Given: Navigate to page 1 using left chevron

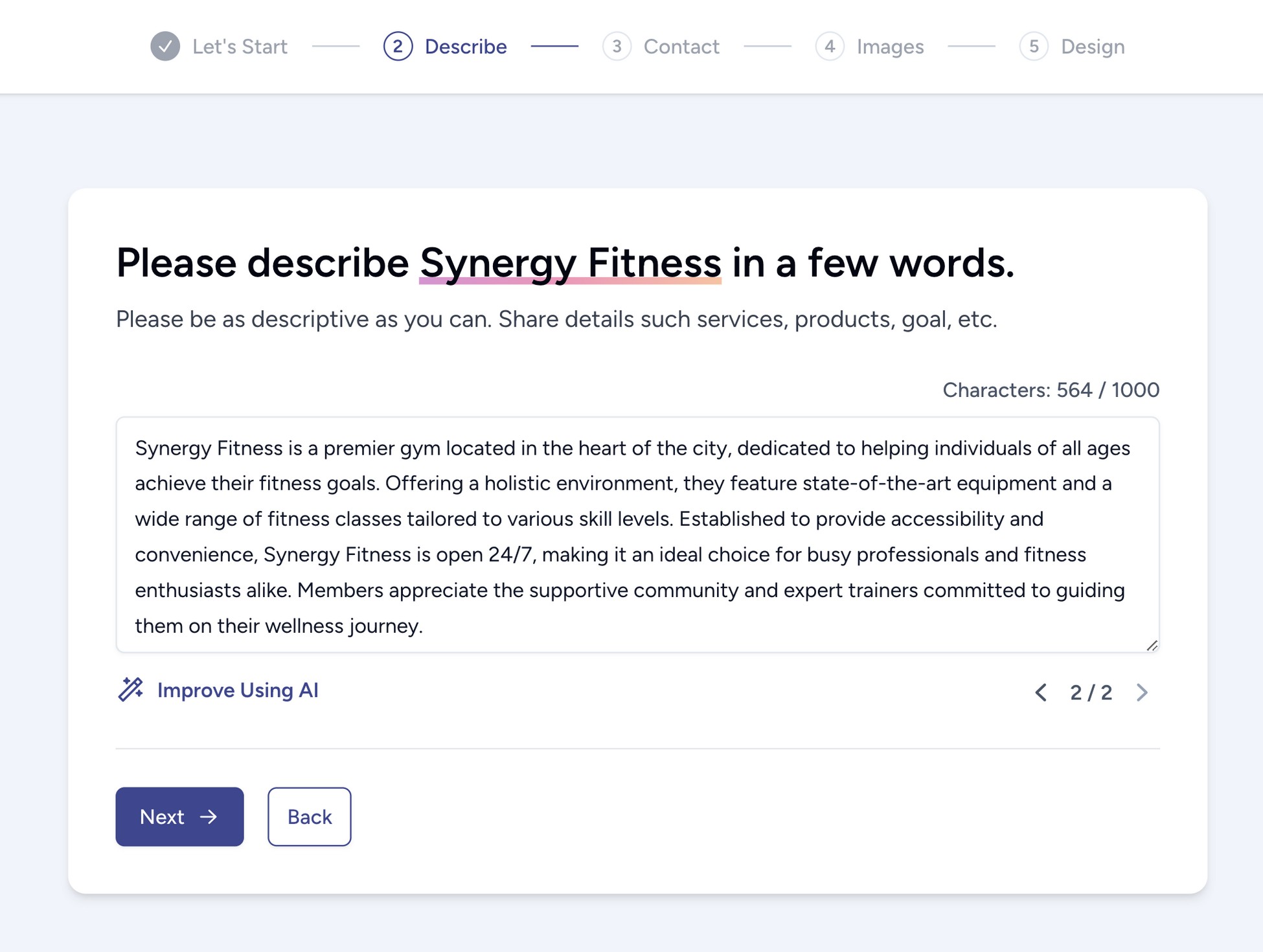Looking at the screenshot, I should click(1040, 692).
